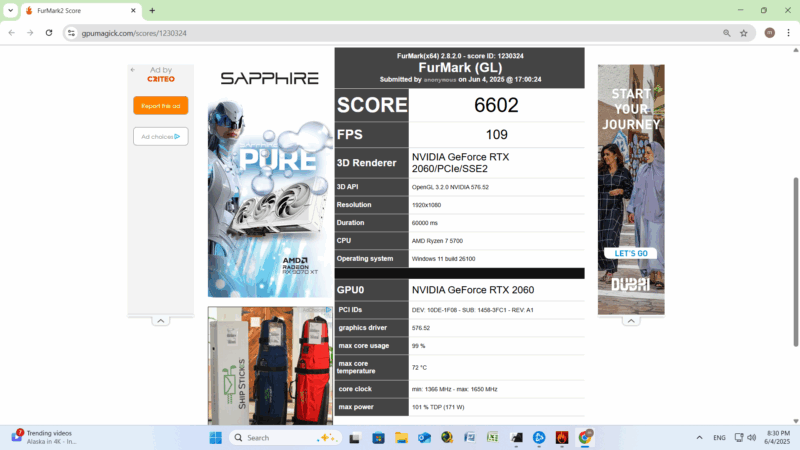Screen dimensions: 800x450
Task: Click LET'S GO on the Dubai ad
Action: click(x=631, y=254)
